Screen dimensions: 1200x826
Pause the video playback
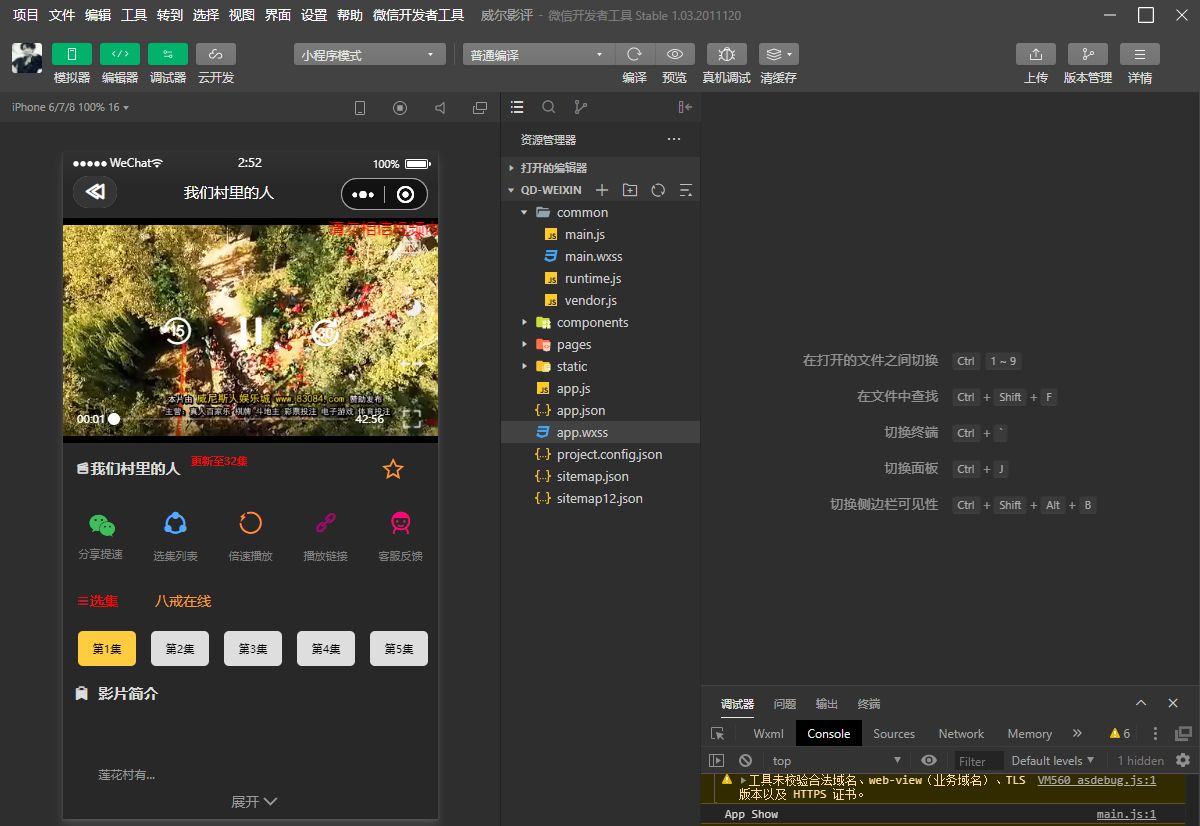251,331
